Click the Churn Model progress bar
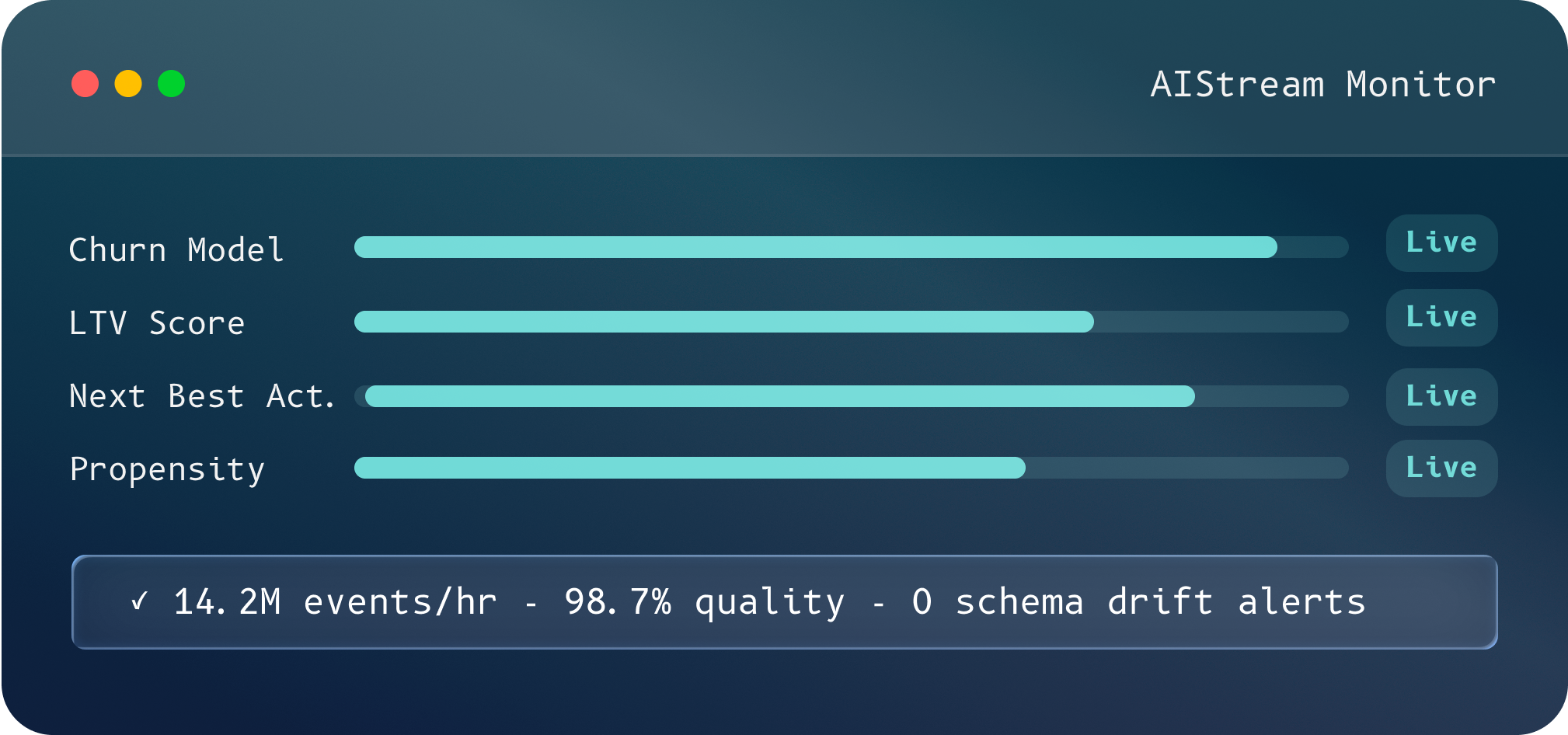This screenshot has height=735, width=1568. point(851,247)
